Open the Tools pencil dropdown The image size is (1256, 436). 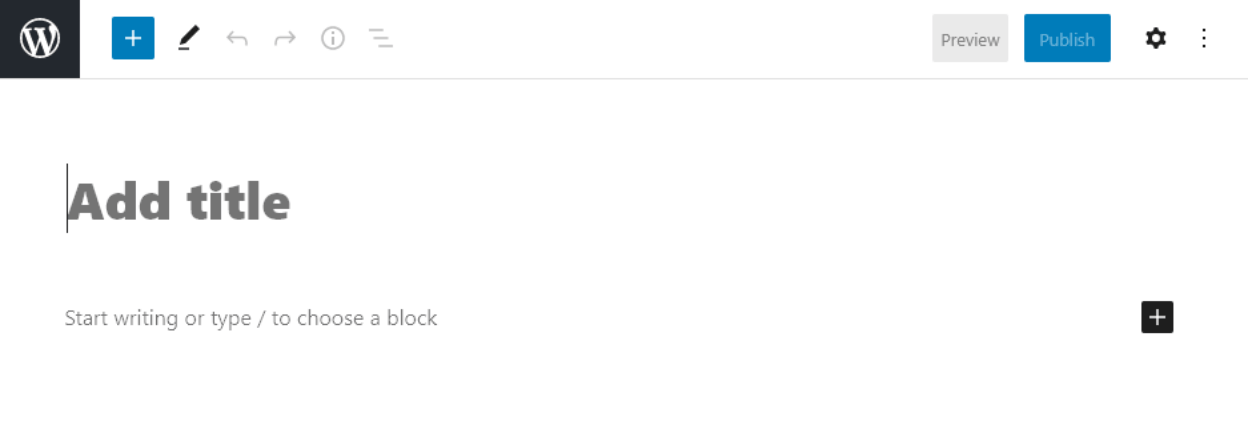coord(188,39)
